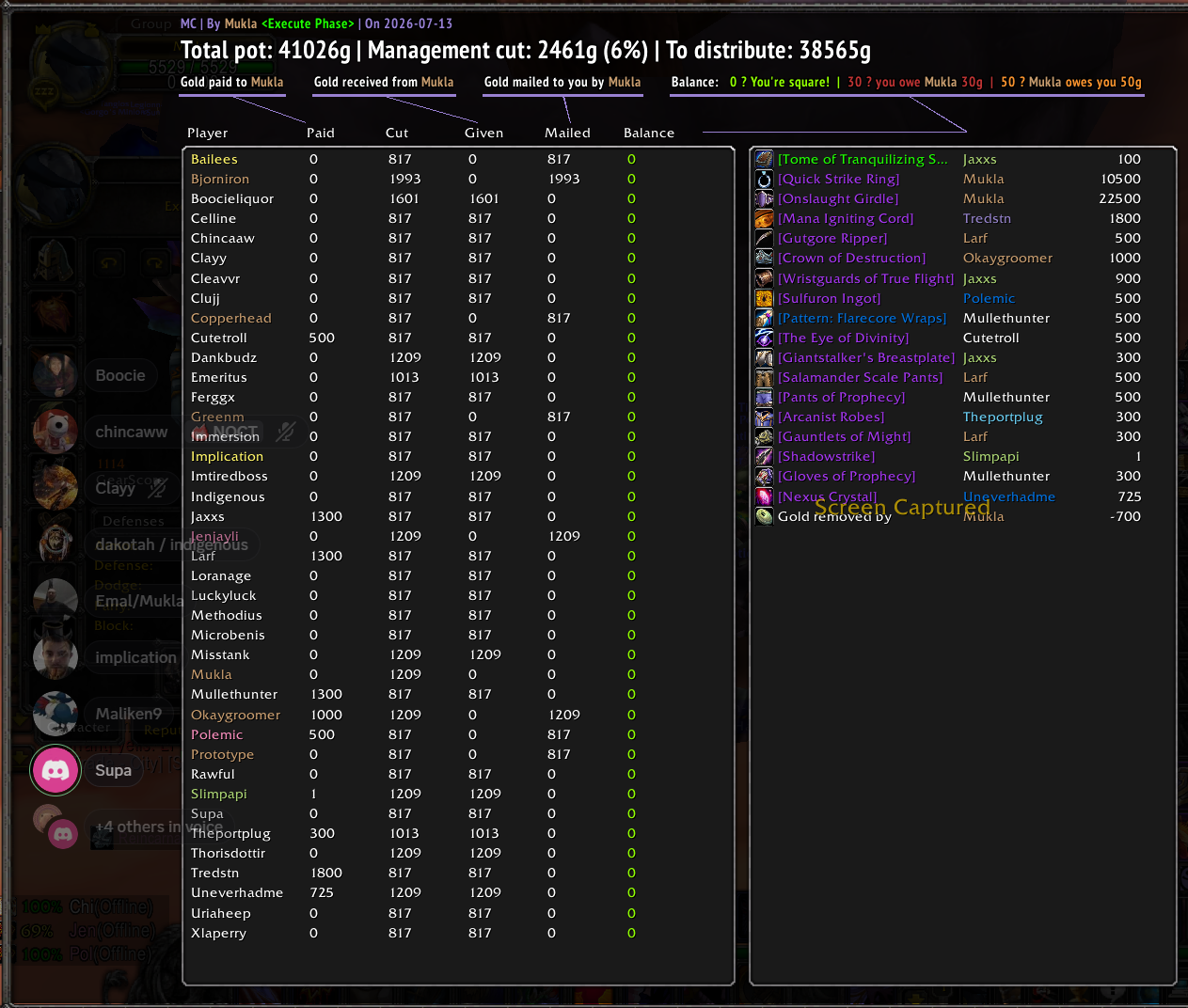The width and height of the screenshot is (1188, 1008).
Task: Click buyer Okaygroomer next to Crown of Destruction
Action: pyautogui.click(x=1007, y=258)
